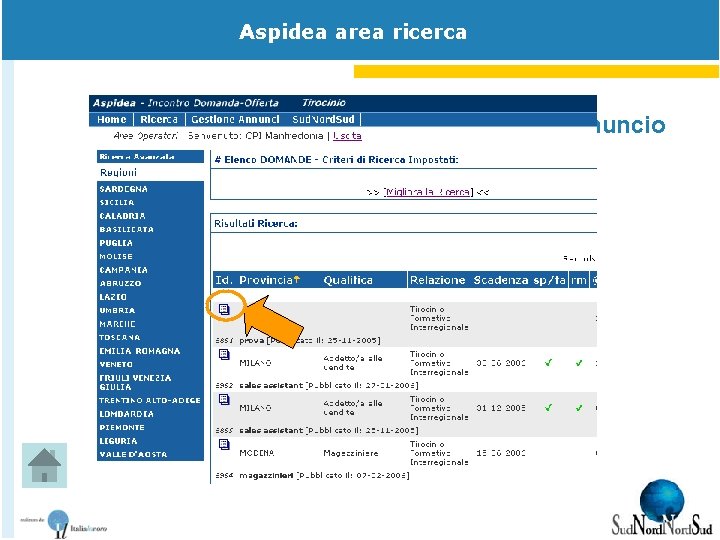Select the BASILICATA region

pos(126,230)
